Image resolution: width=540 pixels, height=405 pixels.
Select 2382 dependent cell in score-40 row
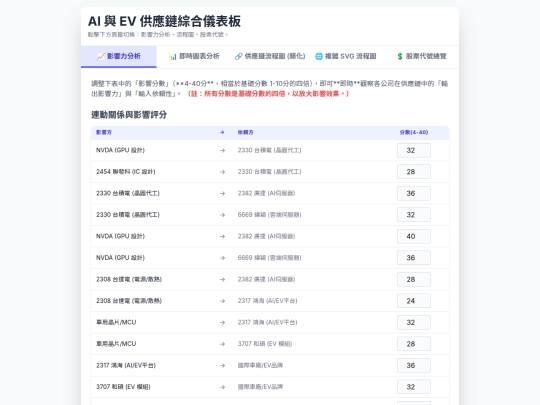coord(266,237)
